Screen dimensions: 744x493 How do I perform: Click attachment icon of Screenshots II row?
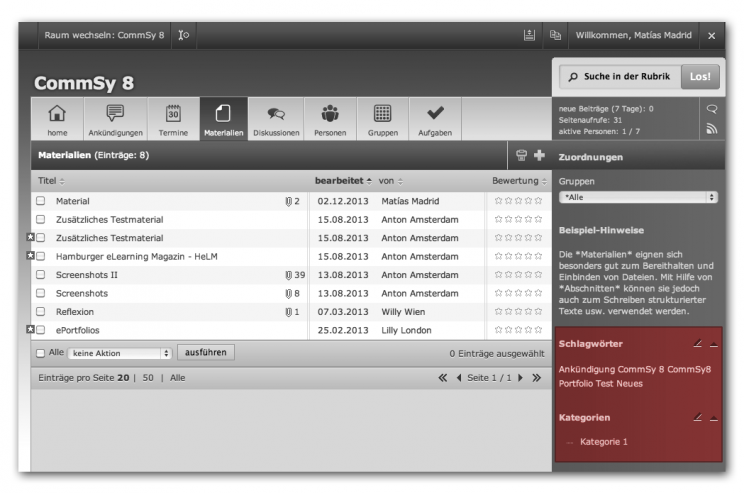point(288,275)
